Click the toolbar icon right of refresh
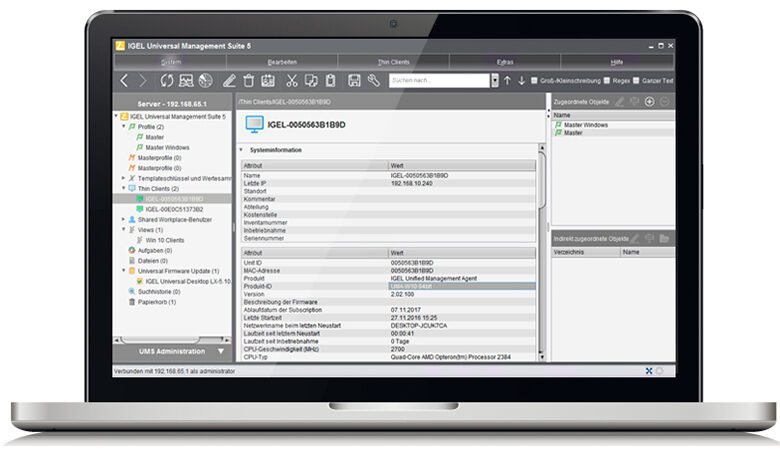780x457 pixels. [x=186, y=81]
